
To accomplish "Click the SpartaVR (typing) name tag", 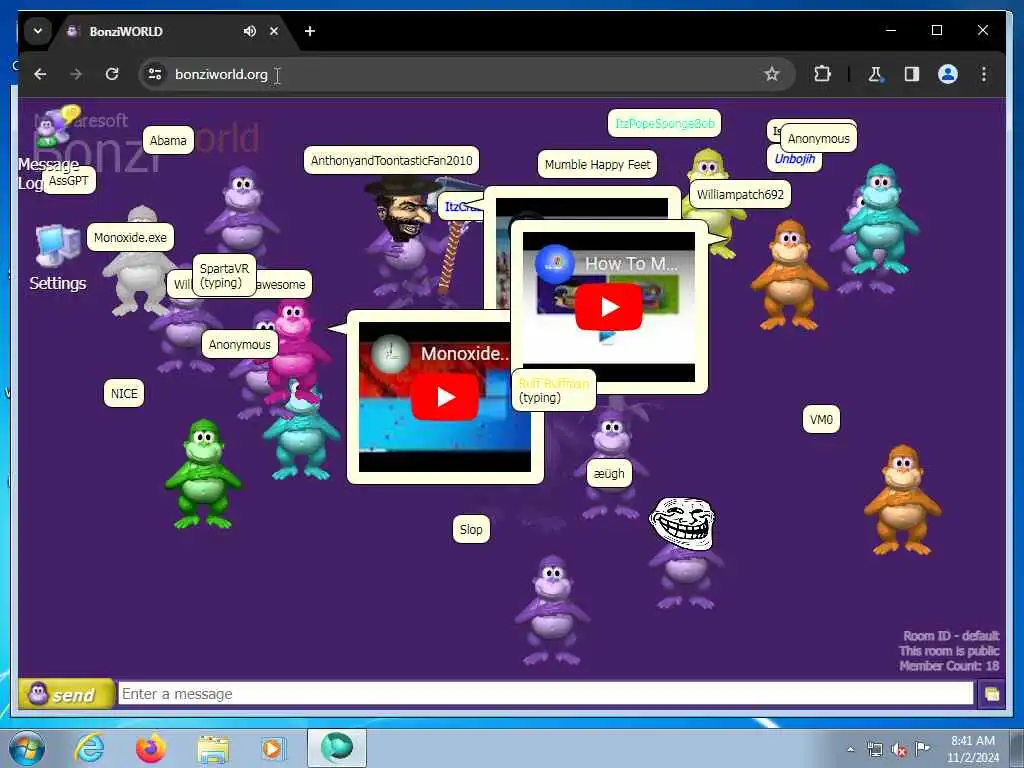I will coord(224,276).
